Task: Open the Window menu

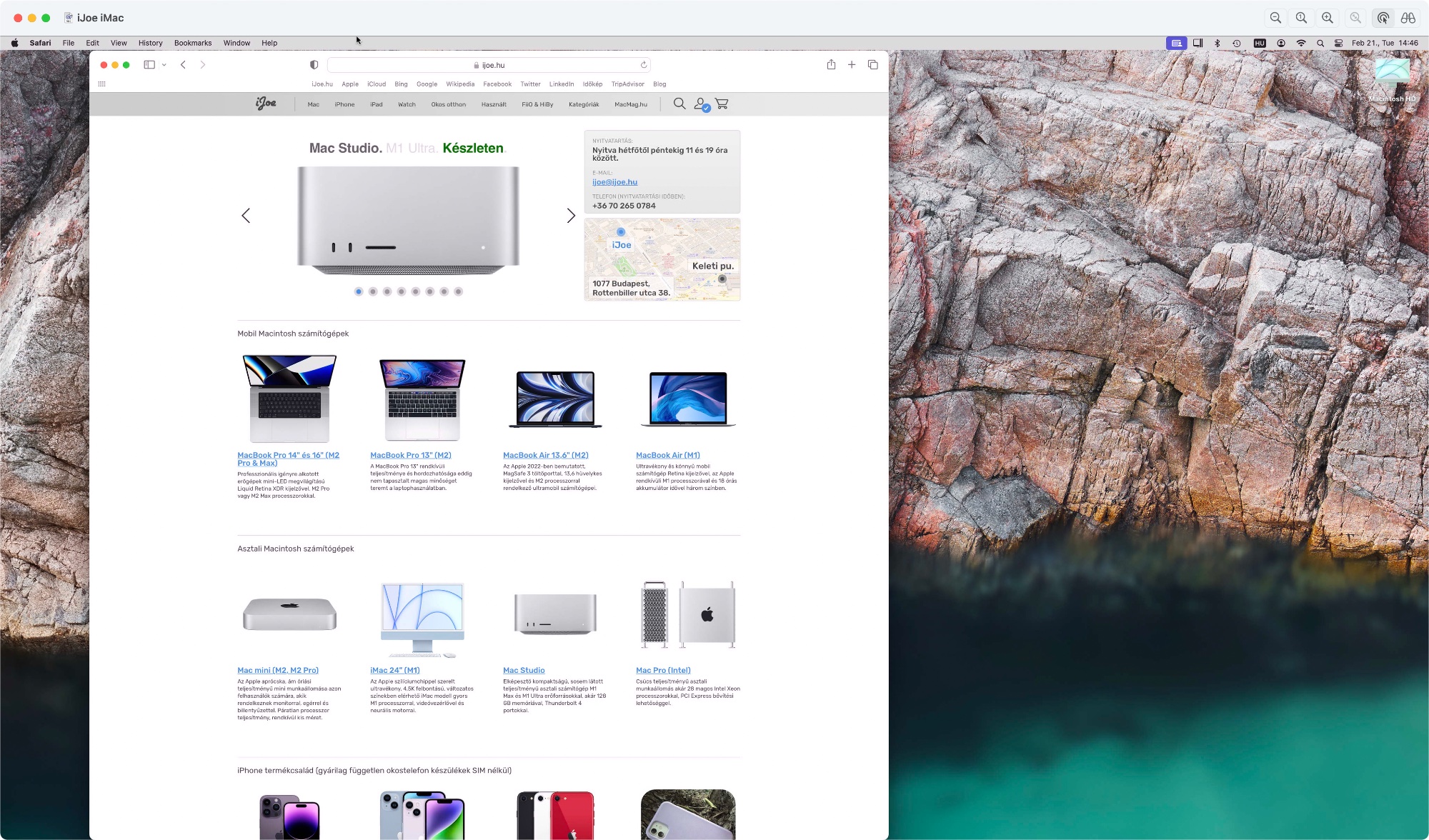Action: tap(236, 43)
